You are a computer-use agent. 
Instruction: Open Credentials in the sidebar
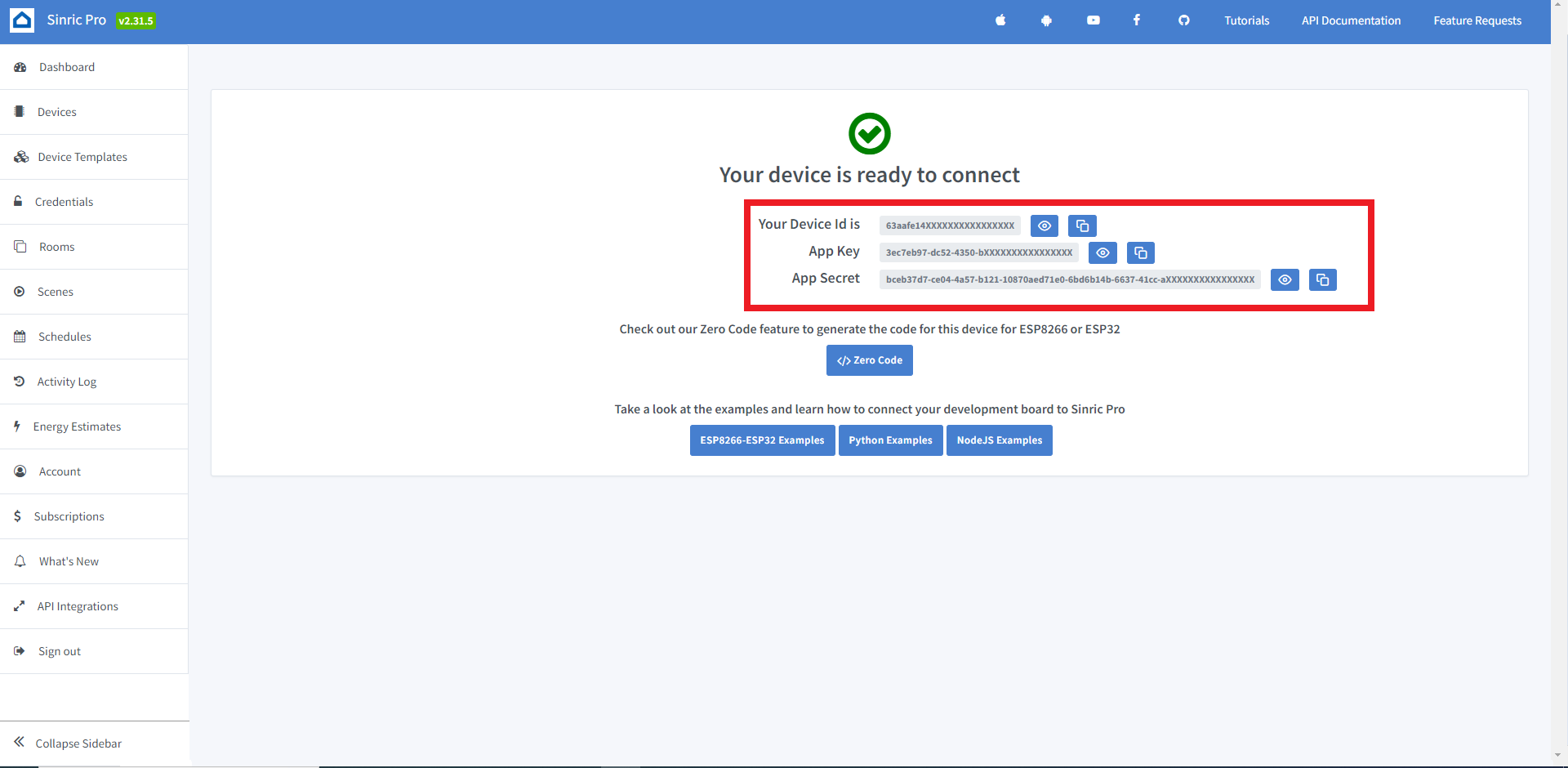tap(94, 202)
